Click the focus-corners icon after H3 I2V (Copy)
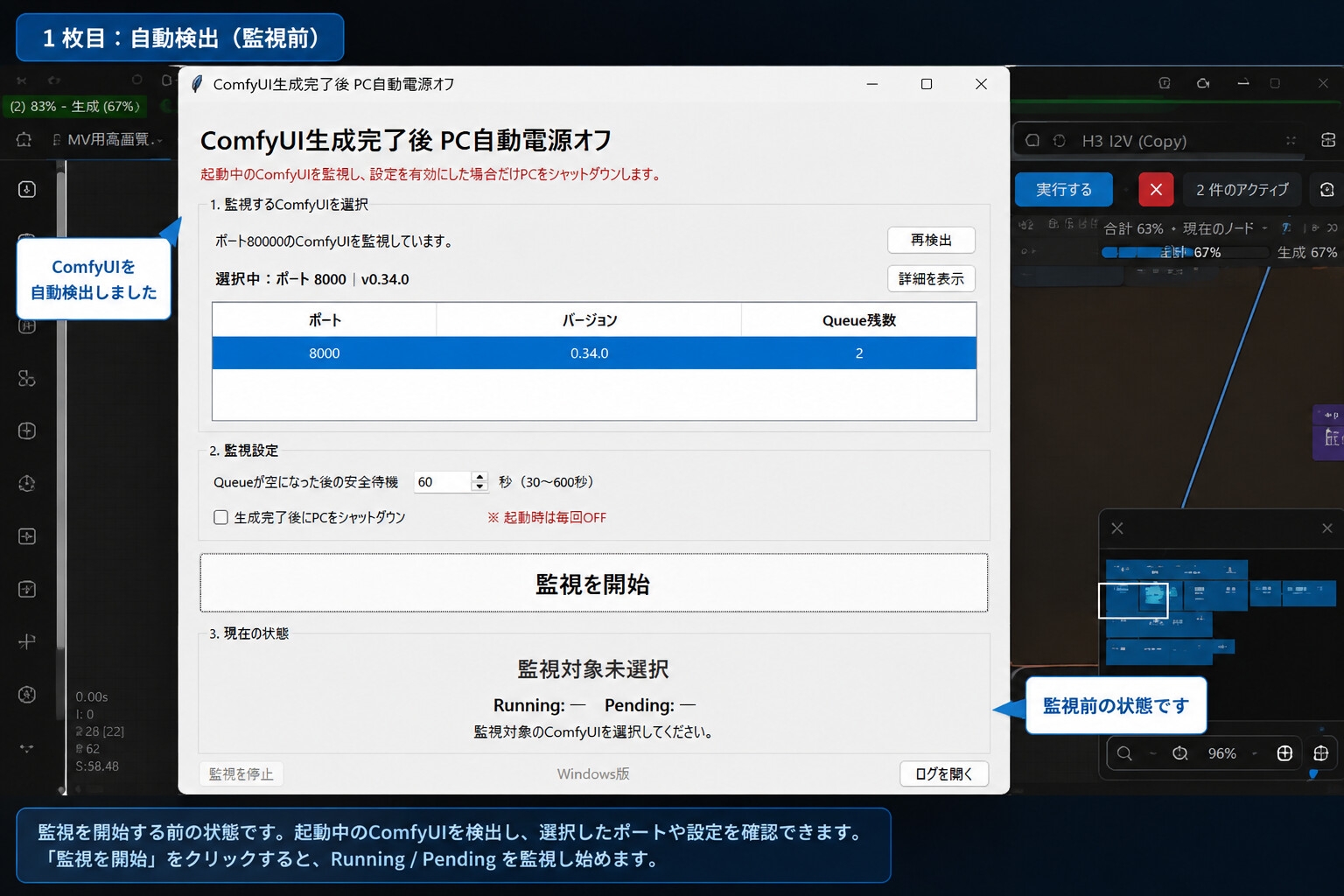Image resolution: width=1344 pixels, height=896 pixels. click(1291, 140)
